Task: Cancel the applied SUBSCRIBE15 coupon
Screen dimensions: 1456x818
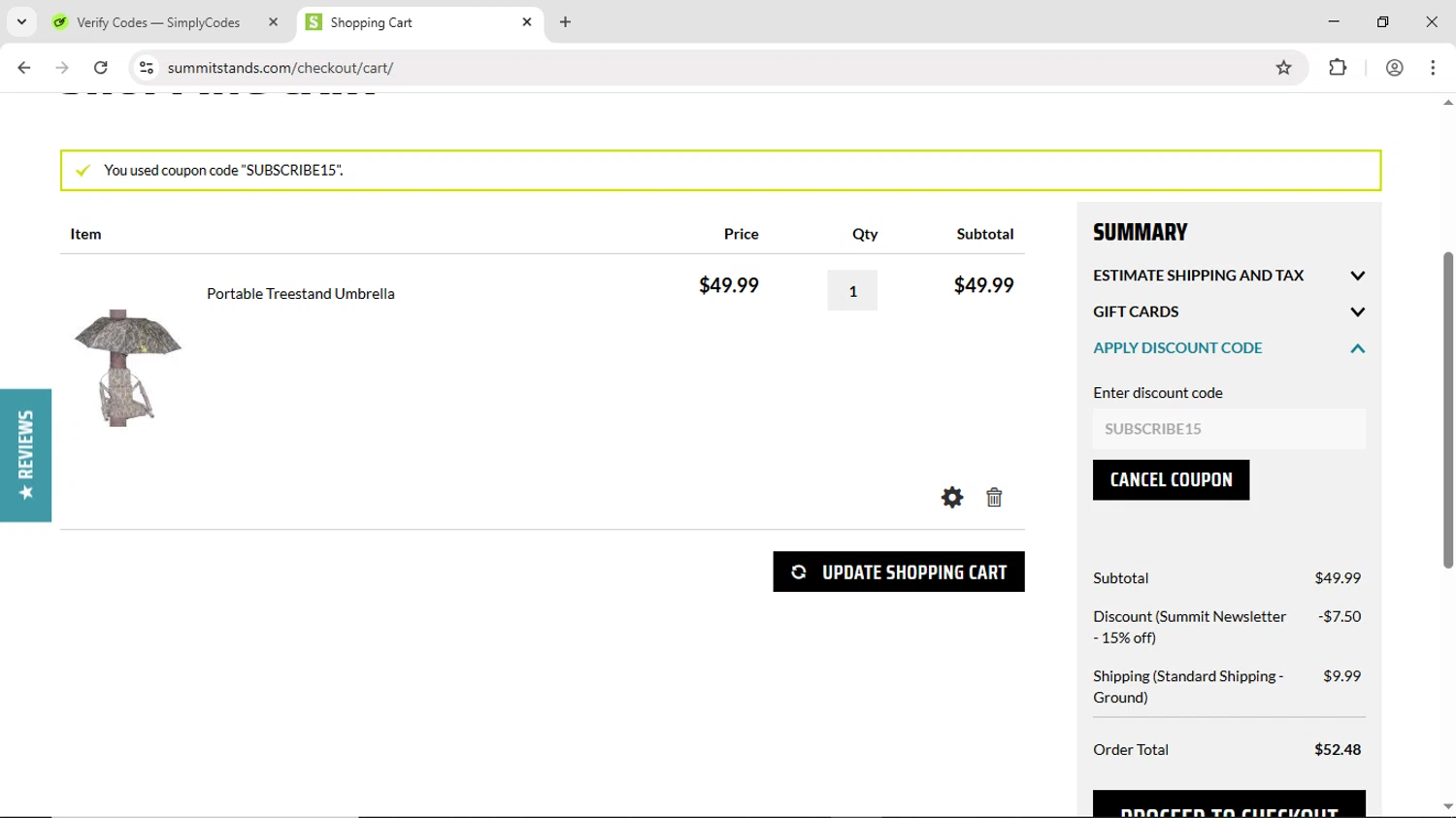Action: (1171, 480)
